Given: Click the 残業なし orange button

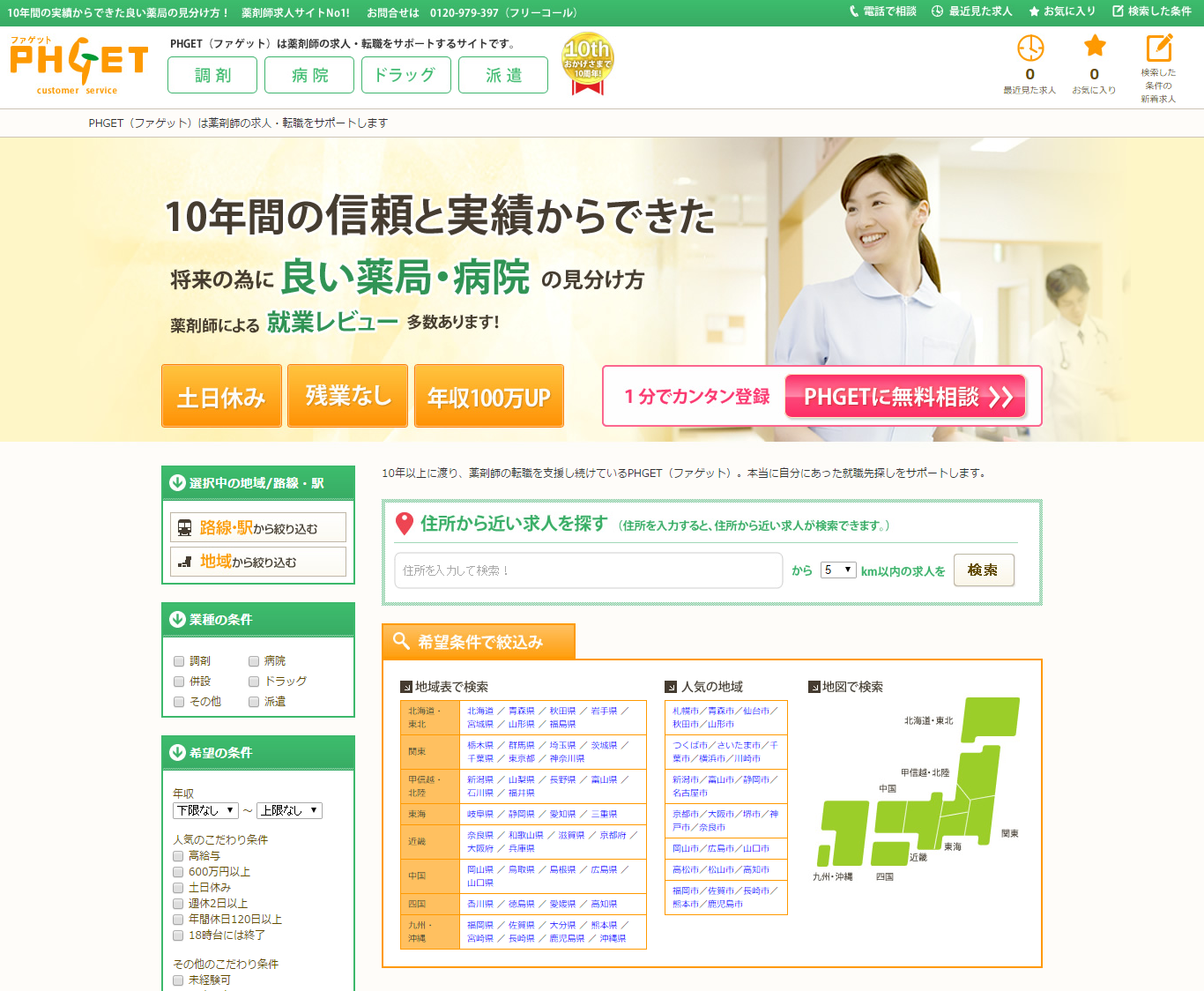Looking at the screenshot, I should (x=347, y=396).
